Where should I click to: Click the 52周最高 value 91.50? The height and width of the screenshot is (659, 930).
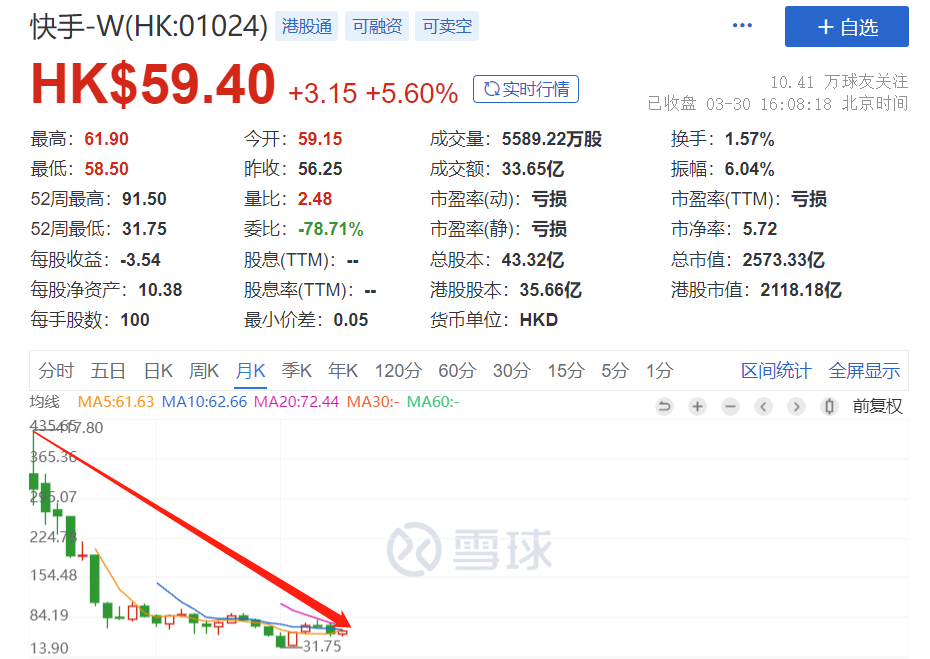tap(144, 199)
